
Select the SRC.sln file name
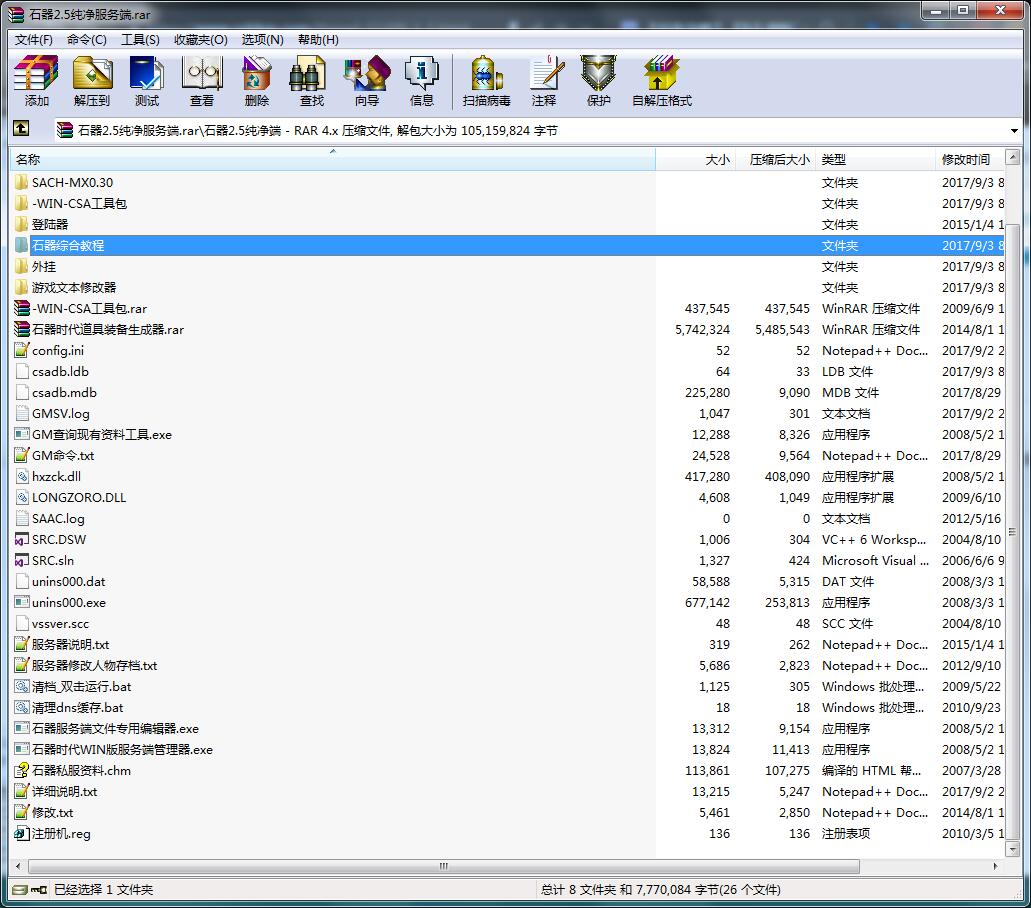[x=53, y=561]
